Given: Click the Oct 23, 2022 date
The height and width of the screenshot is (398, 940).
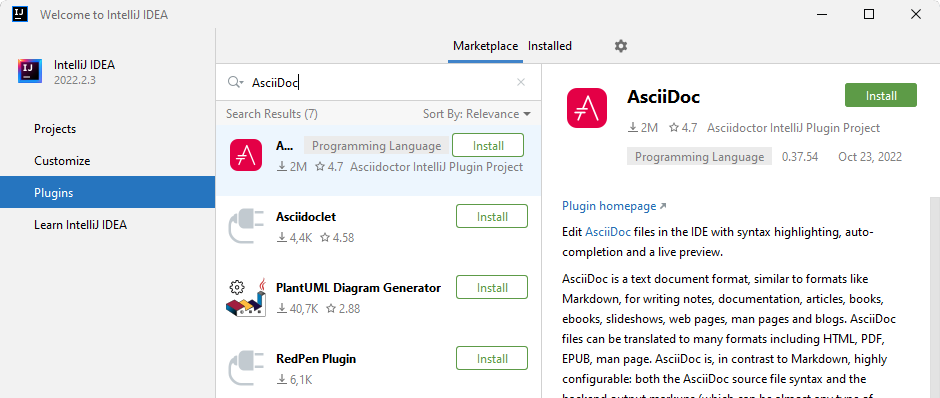Looking at the screenshot, I should click(x=870, y=157).
